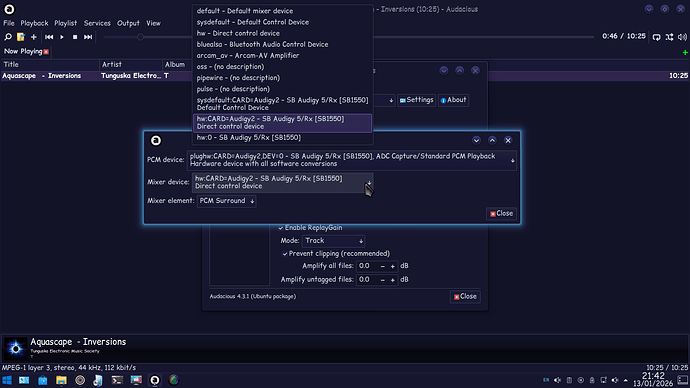Increase Amplify untagged files value
The height and width of the screenshot is (388, 690).
point(393,280)
